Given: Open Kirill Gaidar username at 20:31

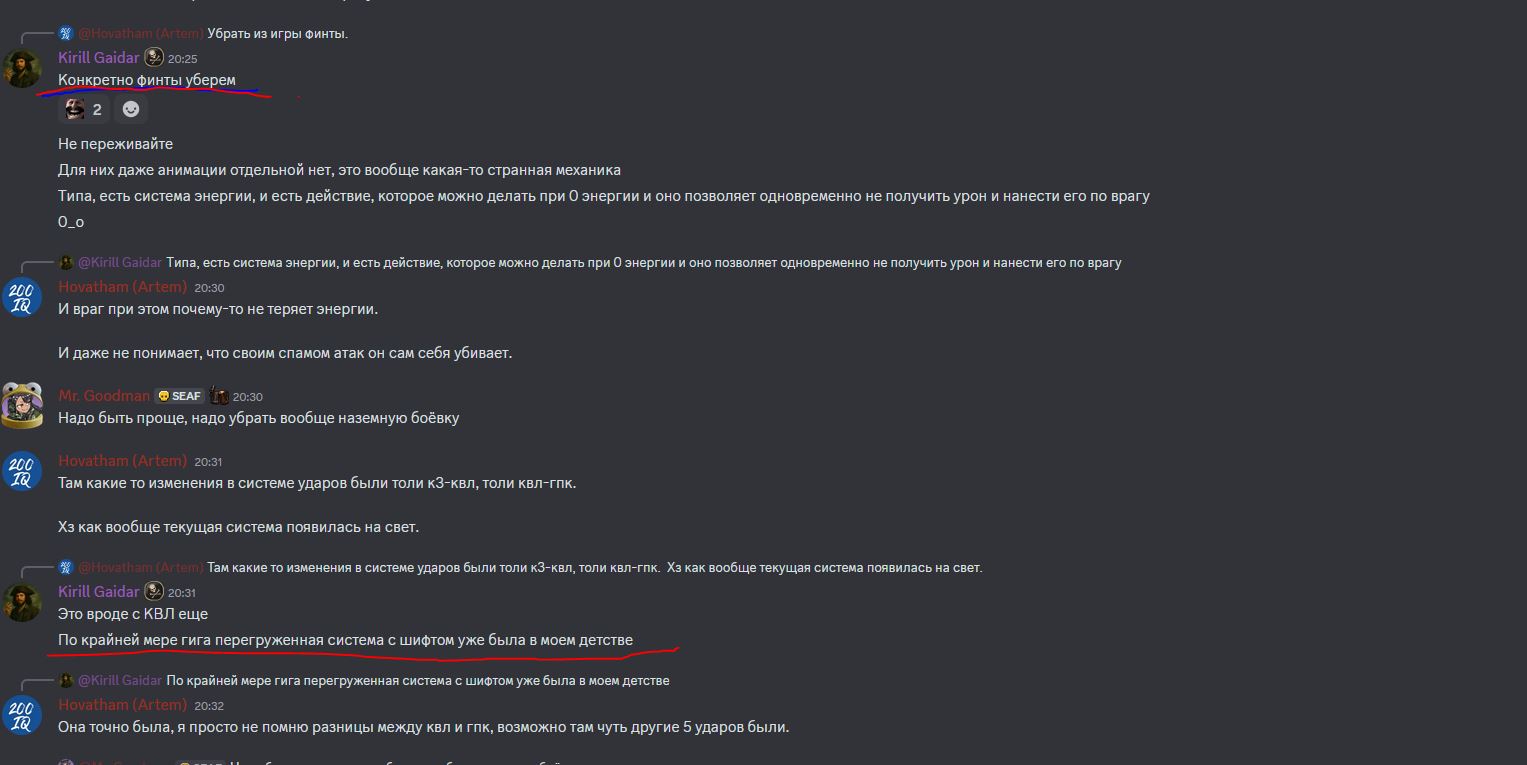Looking at the screenshot, I should (99, 591).
